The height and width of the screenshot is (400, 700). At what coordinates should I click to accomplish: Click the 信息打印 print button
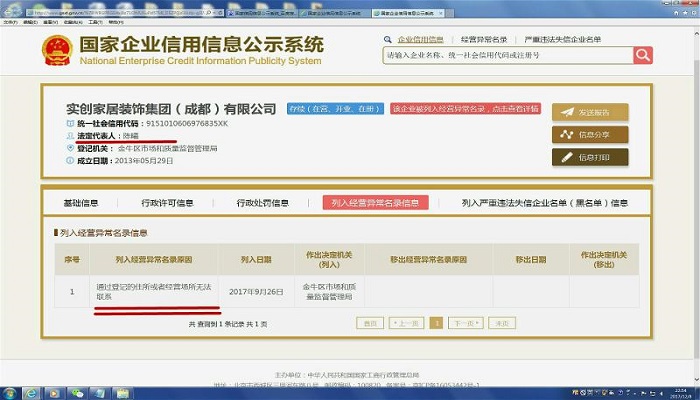[x=590, y=157]
